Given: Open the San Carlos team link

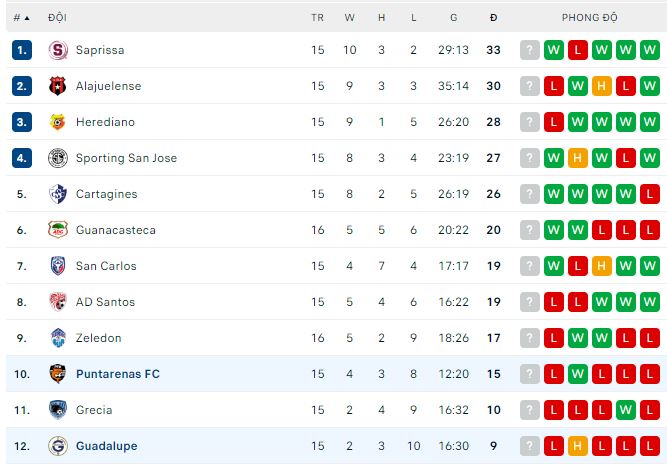Looking at the screenshot, I should tap(106, 266).
